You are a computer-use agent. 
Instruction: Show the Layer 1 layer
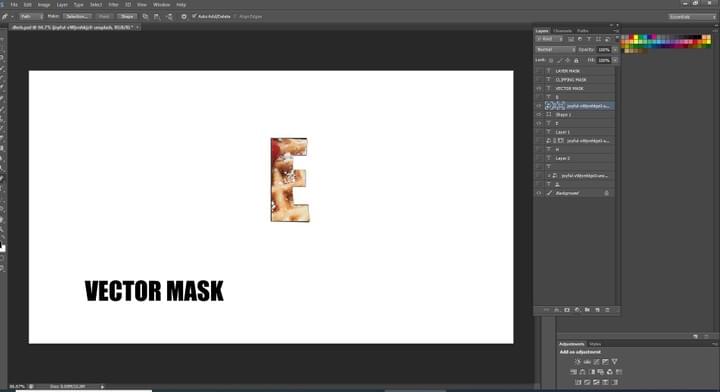point(539,132)
